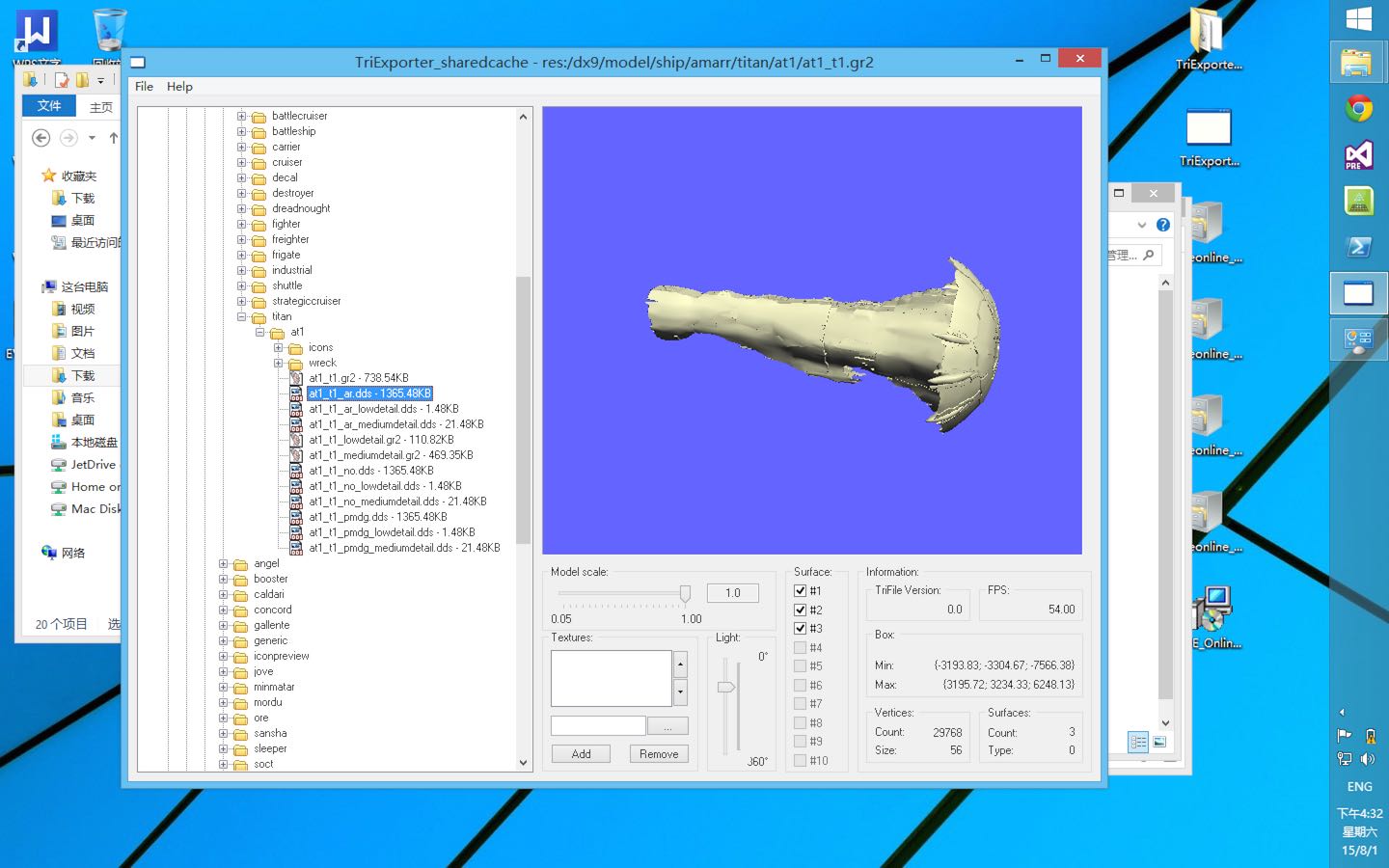Toggle surface #10 checkbox
Image resolution: width=1389 pixels, height=868 pixels.
click(x=800, y=760)
